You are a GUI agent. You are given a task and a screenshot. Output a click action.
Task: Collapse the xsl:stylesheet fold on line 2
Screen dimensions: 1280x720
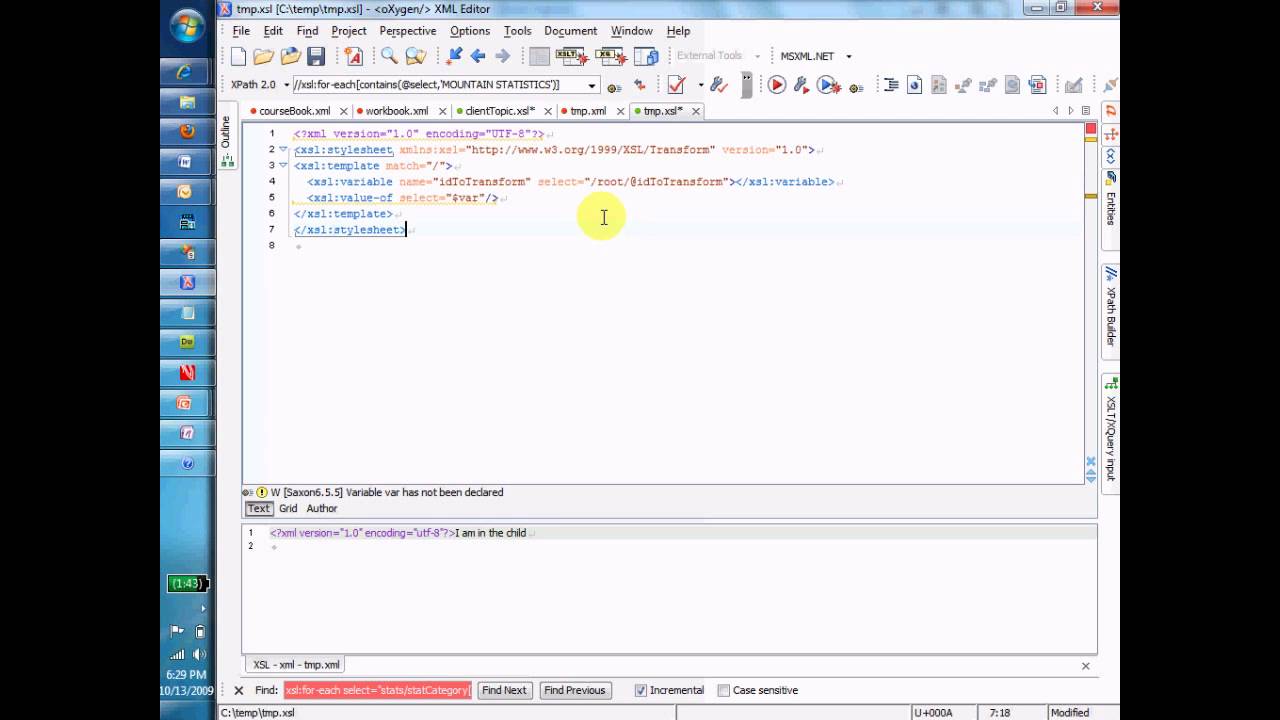[x=283, y=149]
